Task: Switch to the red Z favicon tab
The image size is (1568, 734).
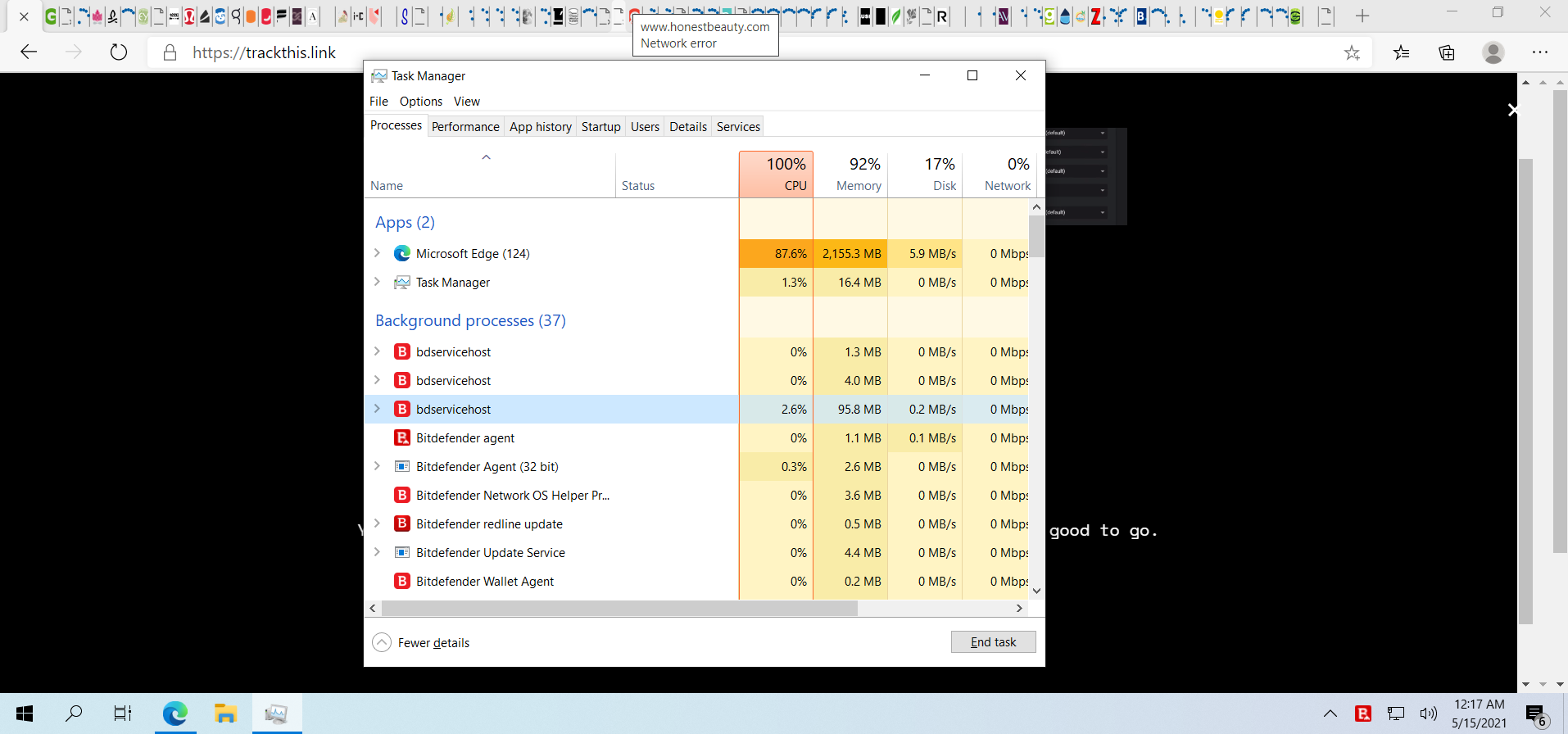Action: [1096, 16]
